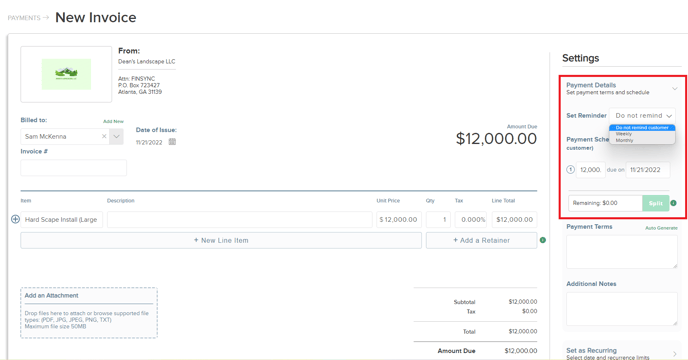
Task: Click the Add a Retainer button
Action: pyautogui.click(x=481, y=241)
